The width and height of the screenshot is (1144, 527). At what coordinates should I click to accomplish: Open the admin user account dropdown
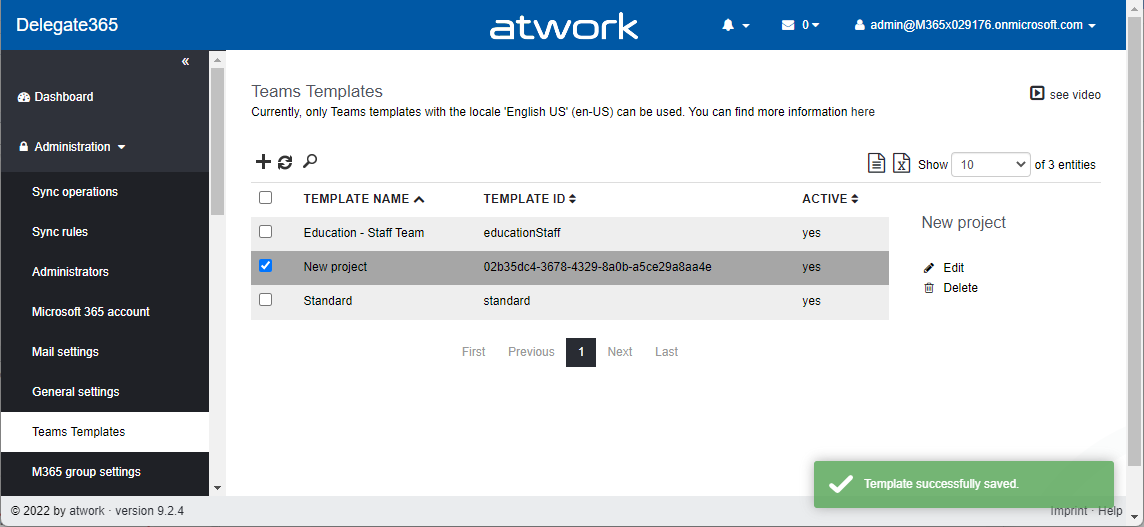(975, 25)
